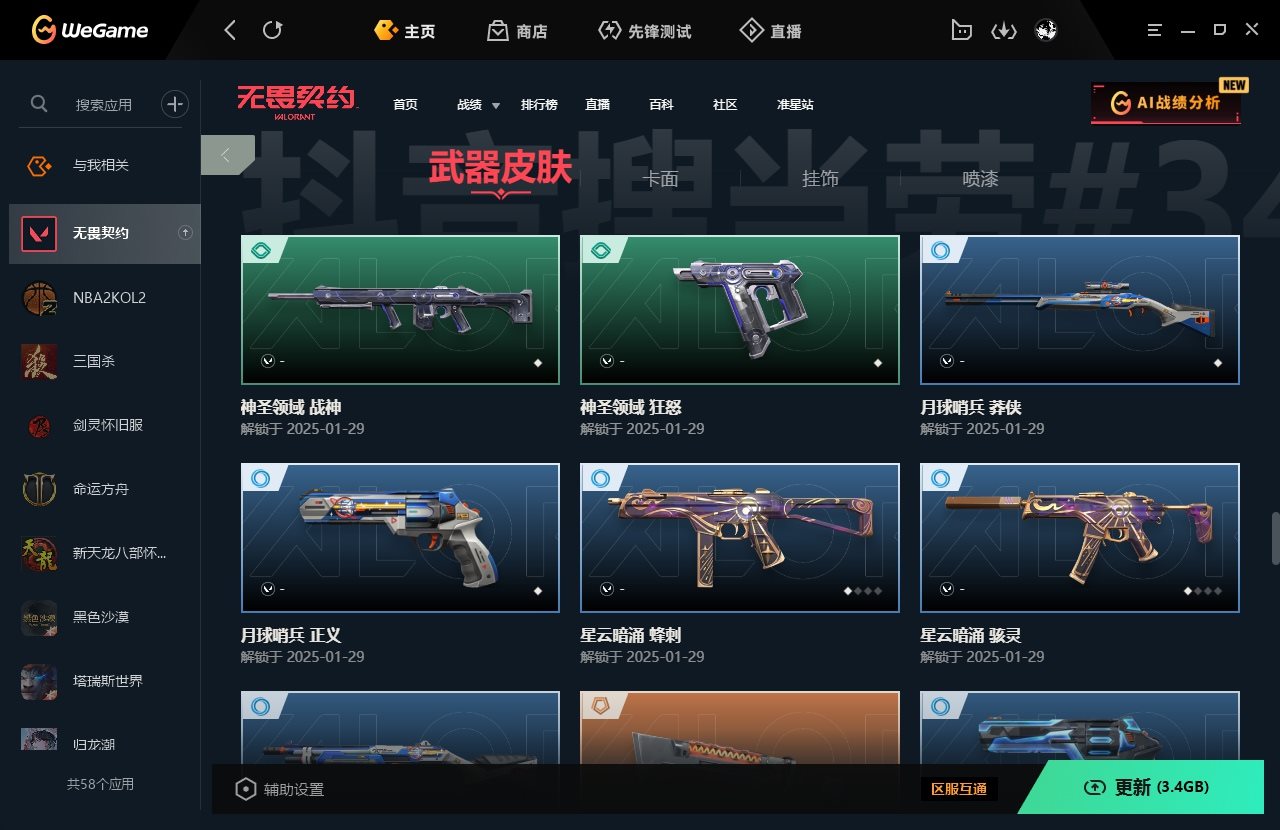Select the 星云暗涌 蜂刺 skin thumbnail

740,538
